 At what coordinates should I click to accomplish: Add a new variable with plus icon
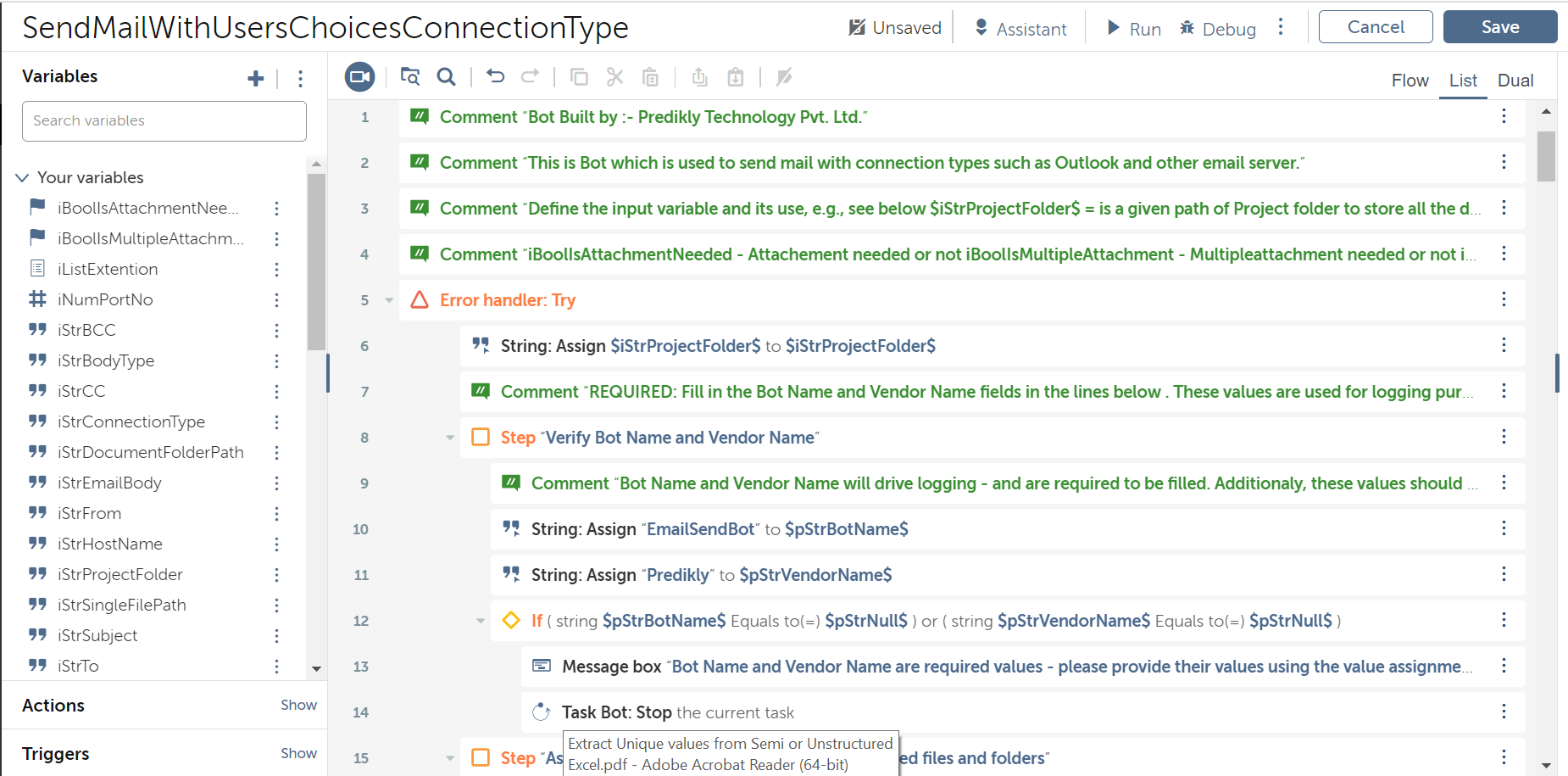point(255,79)
